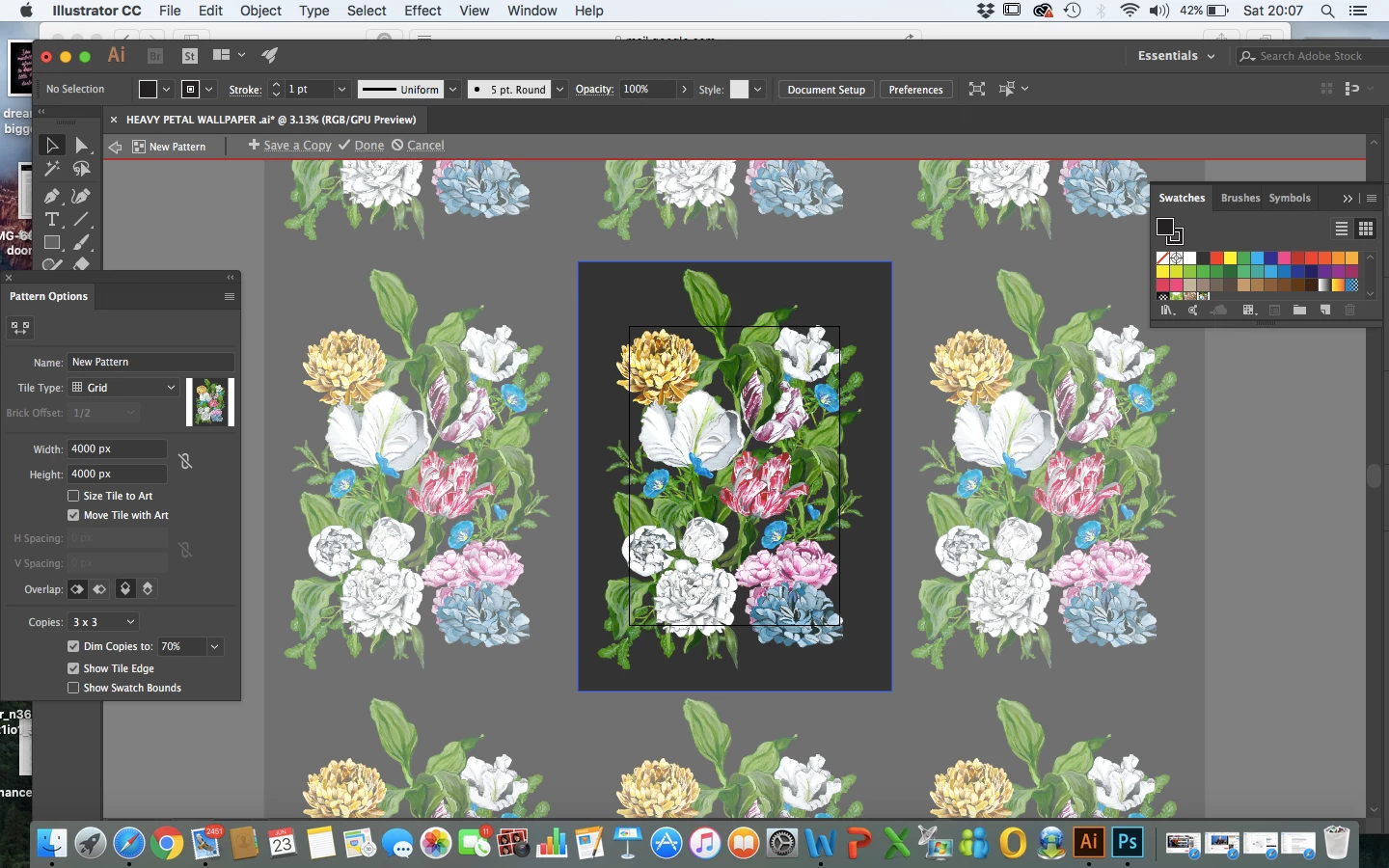Select the Paintbrush tool

point(82,243)
